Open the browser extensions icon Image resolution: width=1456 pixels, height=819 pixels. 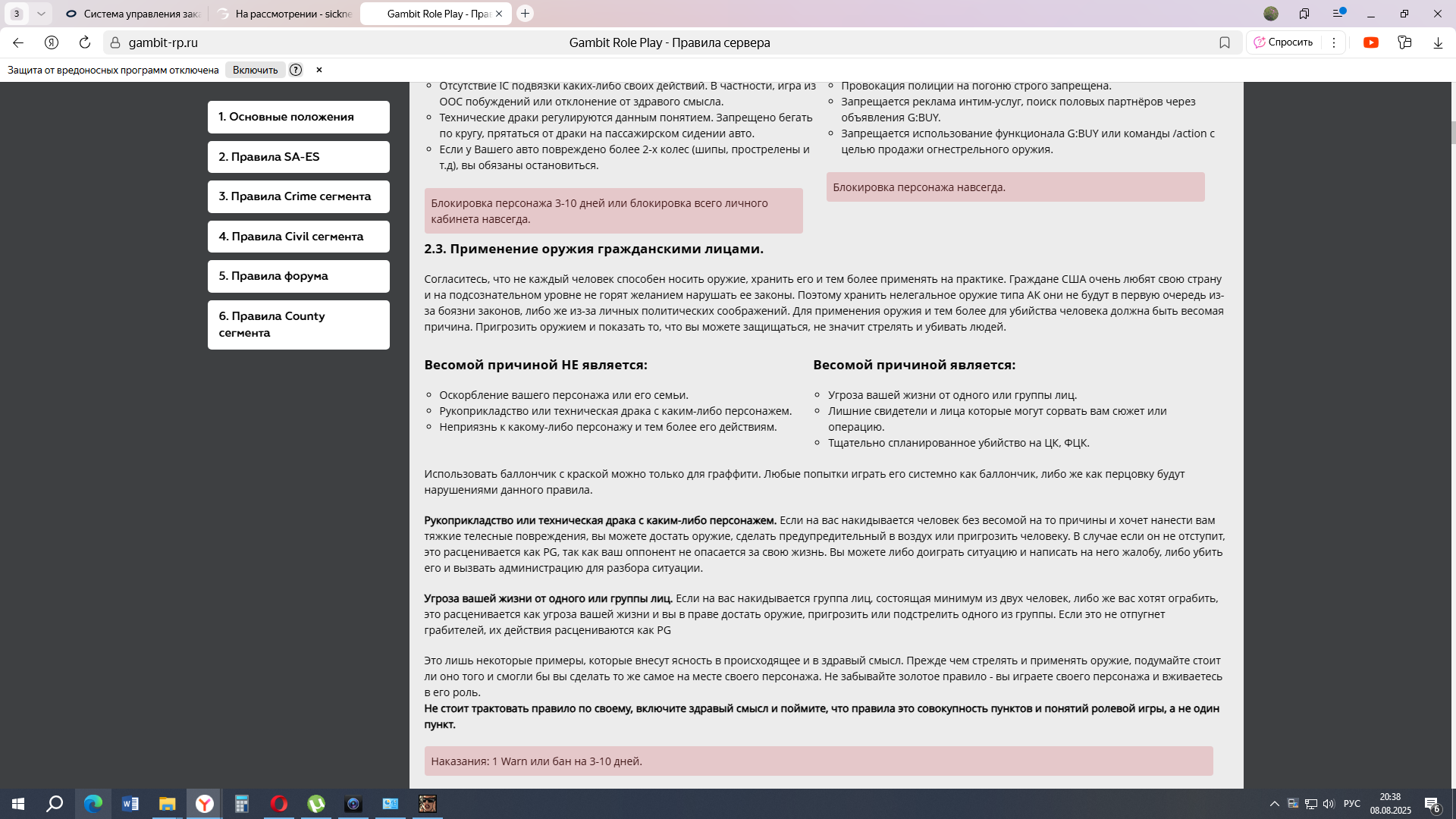pos(1404,42)
